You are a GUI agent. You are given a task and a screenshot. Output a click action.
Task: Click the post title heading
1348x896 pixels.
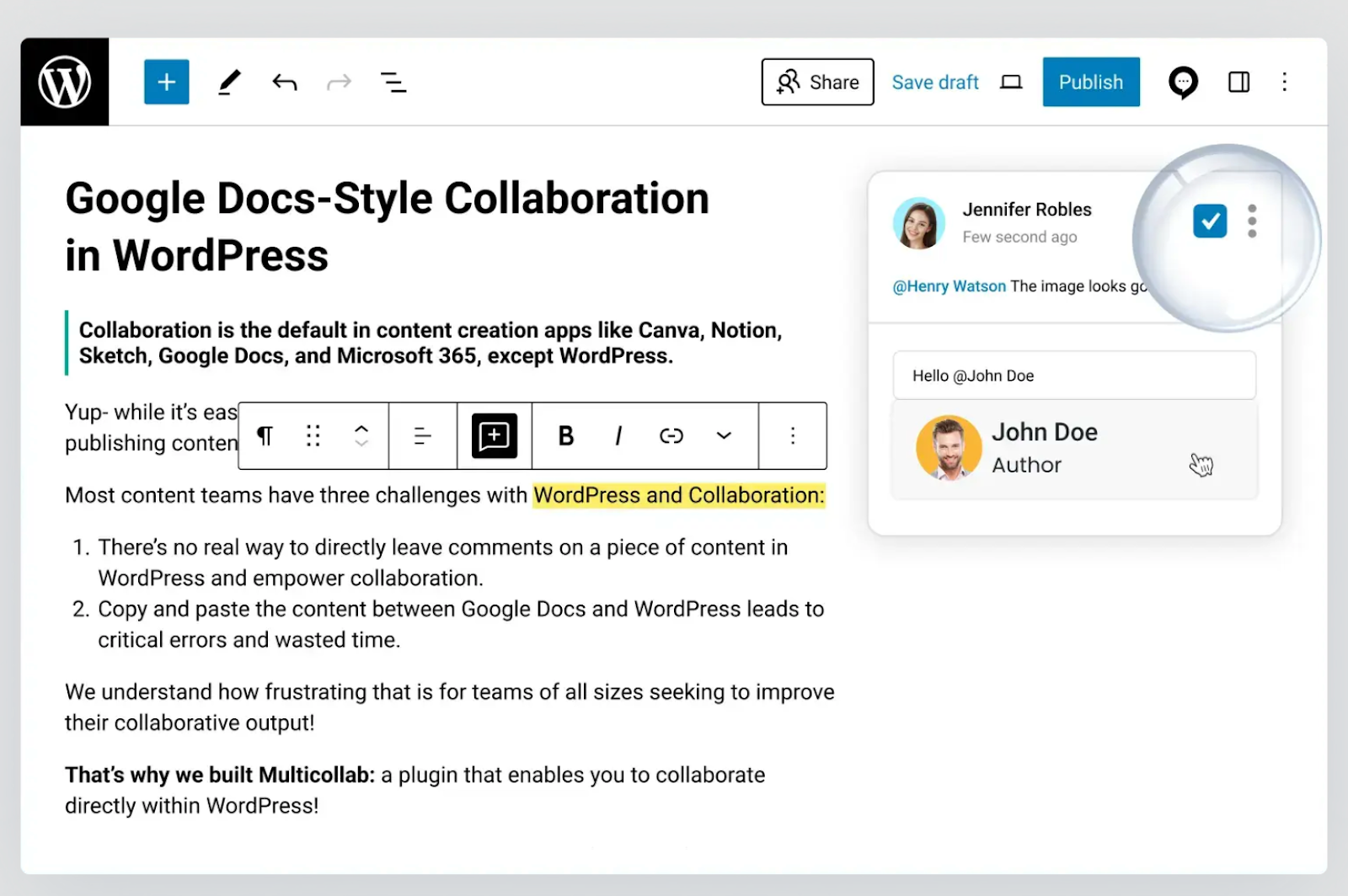[388, 227]
